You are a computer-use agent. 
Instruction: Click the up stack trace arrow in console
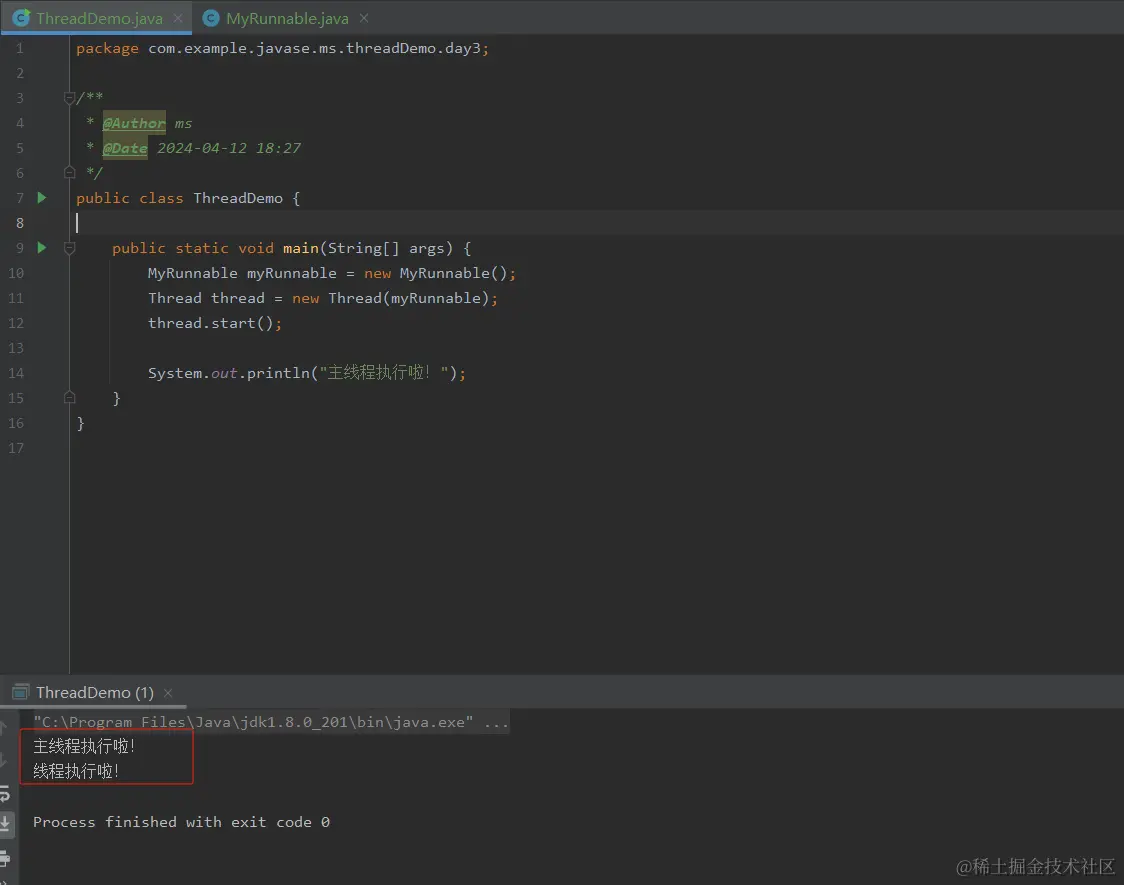pos(4,728)
